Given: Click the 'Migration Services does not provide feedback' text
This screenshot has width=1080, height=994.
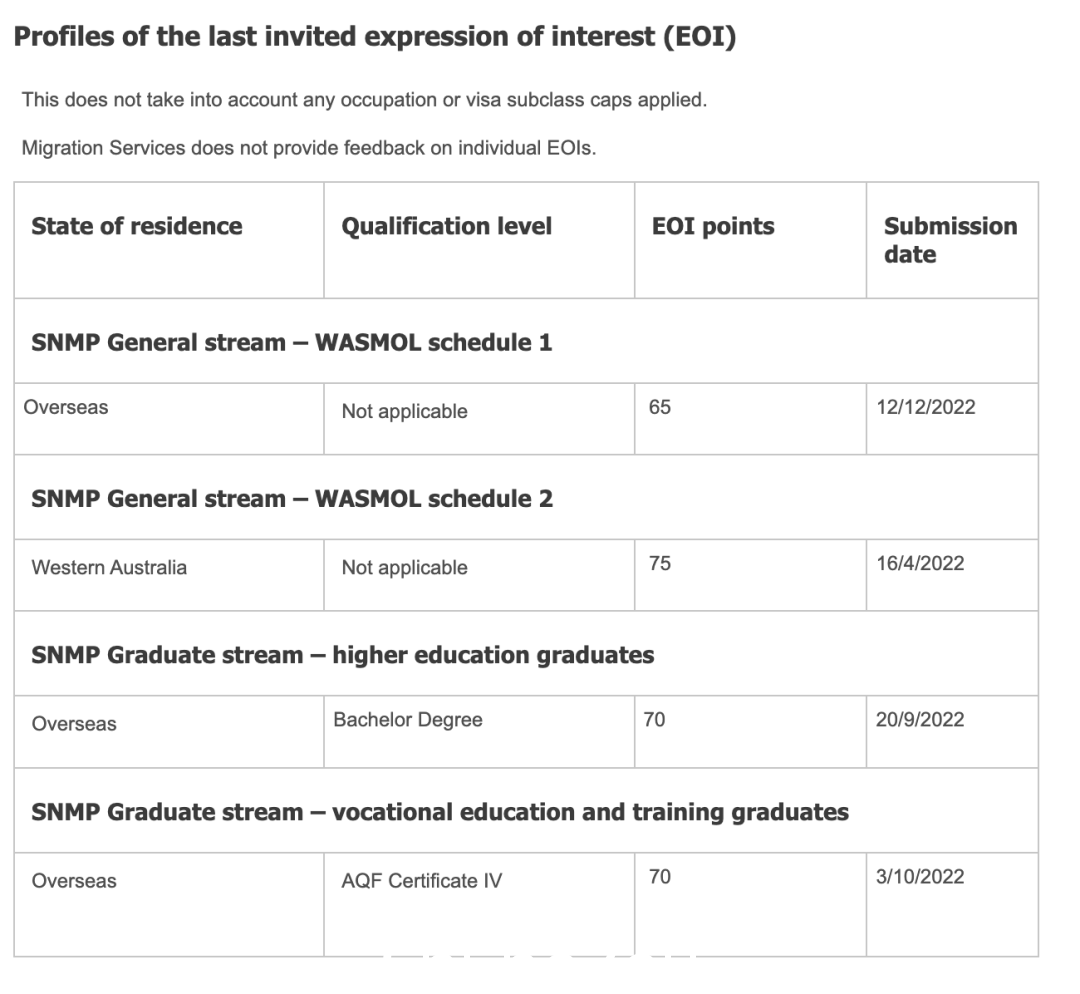Looking at the screenshot, I should [309, 148].
